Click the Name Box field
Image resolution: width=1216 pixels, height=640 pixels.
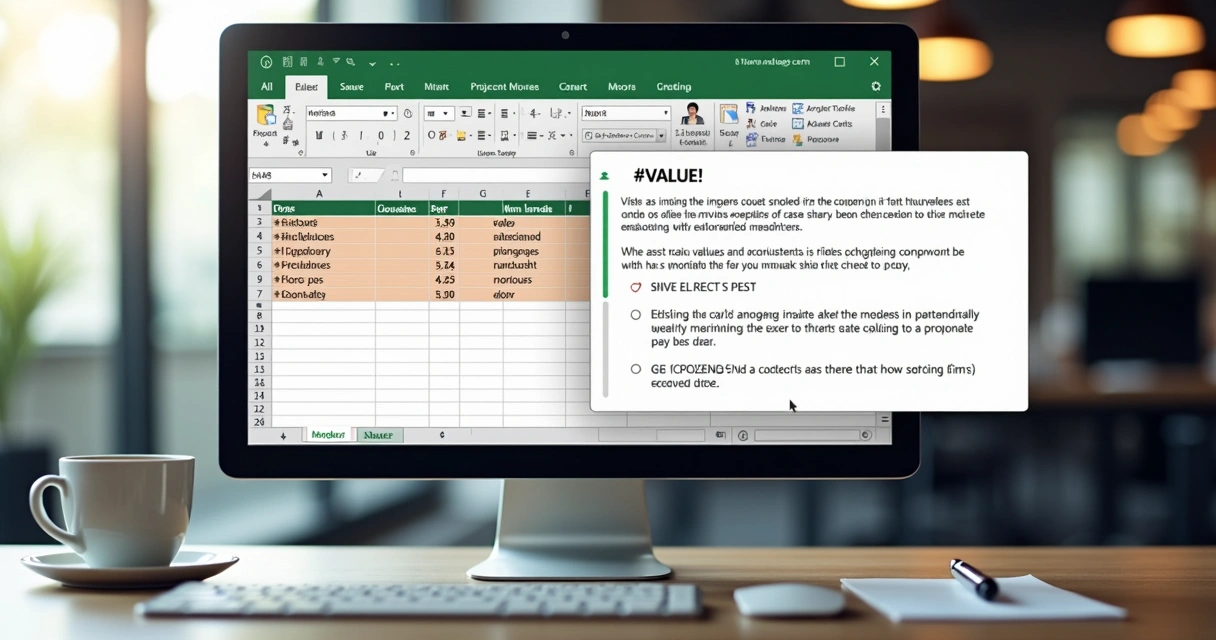290,175
